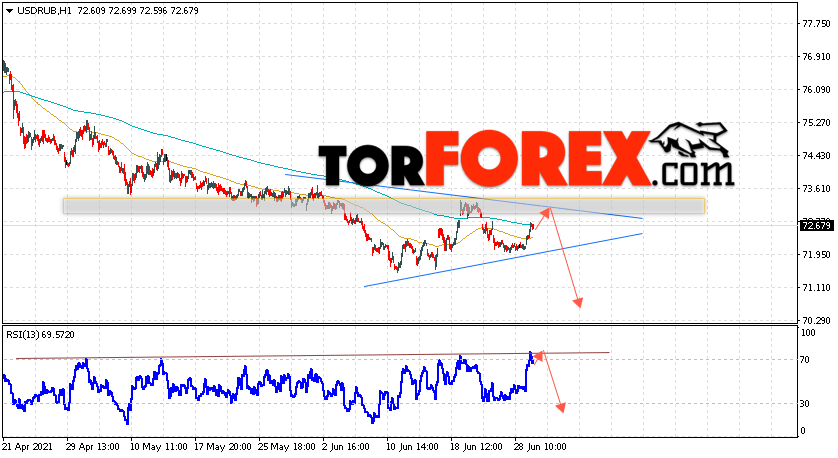Click the 10 Jun 14:00 time label
Viewport: 838px width, 458px height.
click(x=414, y=447)
